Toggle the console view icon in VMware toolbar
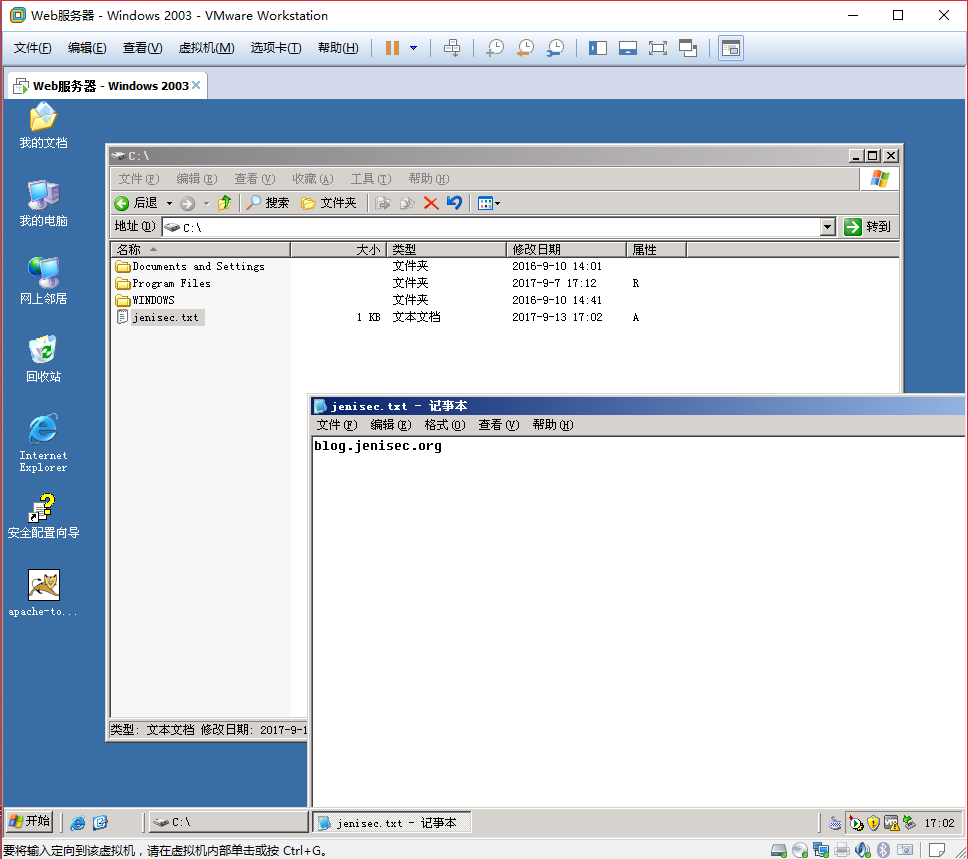Screen dimensions: 968x859 (731, 48)
